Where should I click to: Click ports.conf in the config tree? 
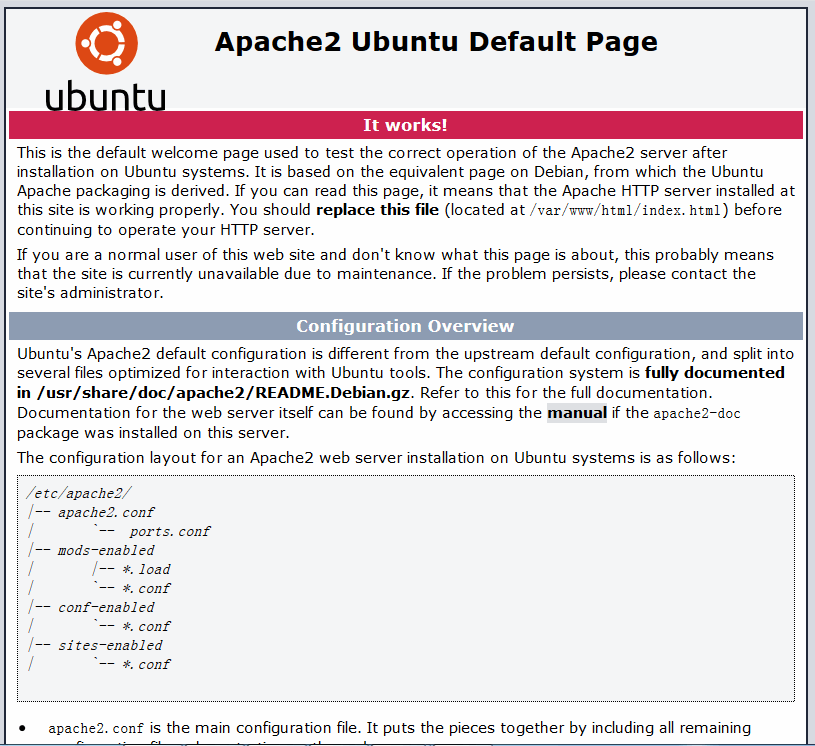[x=170, y=531]
